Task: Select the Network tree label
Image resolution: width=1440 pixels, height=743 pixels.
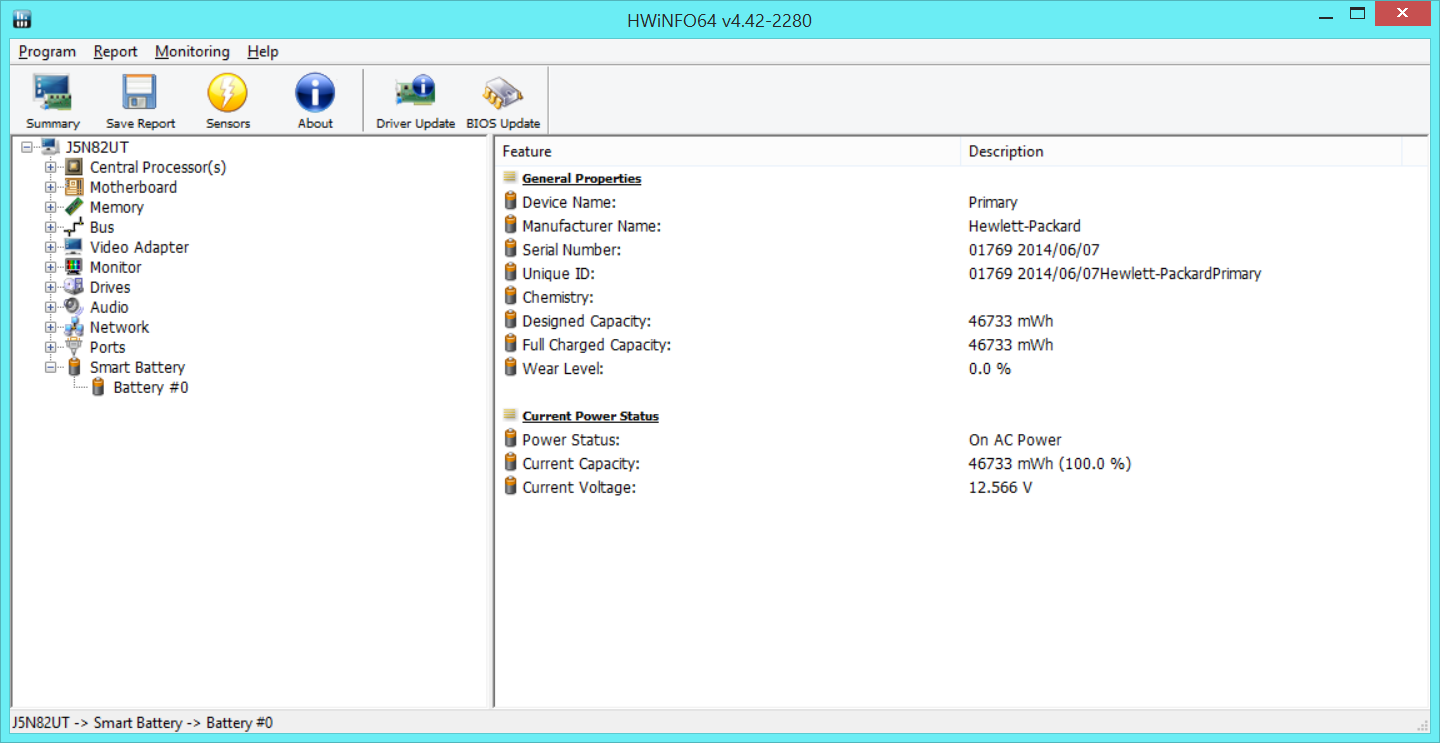Action: point(119,327)
